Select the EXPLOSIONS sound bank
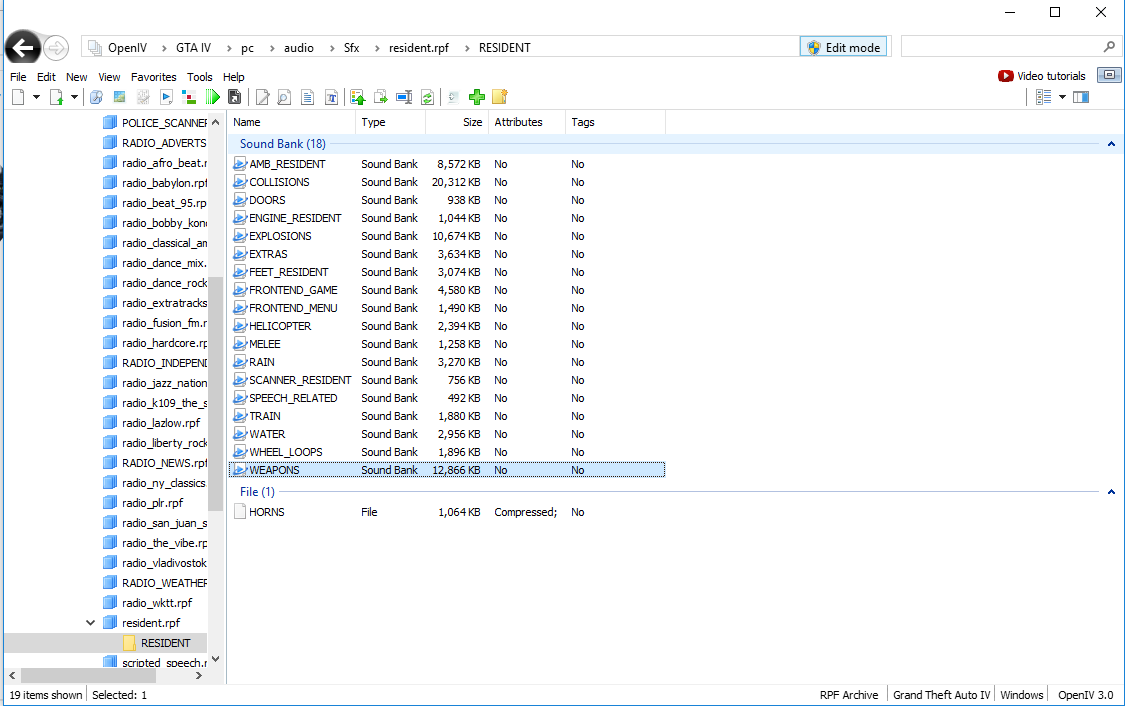Screen dimensions: 1125x706 [280, 236]
